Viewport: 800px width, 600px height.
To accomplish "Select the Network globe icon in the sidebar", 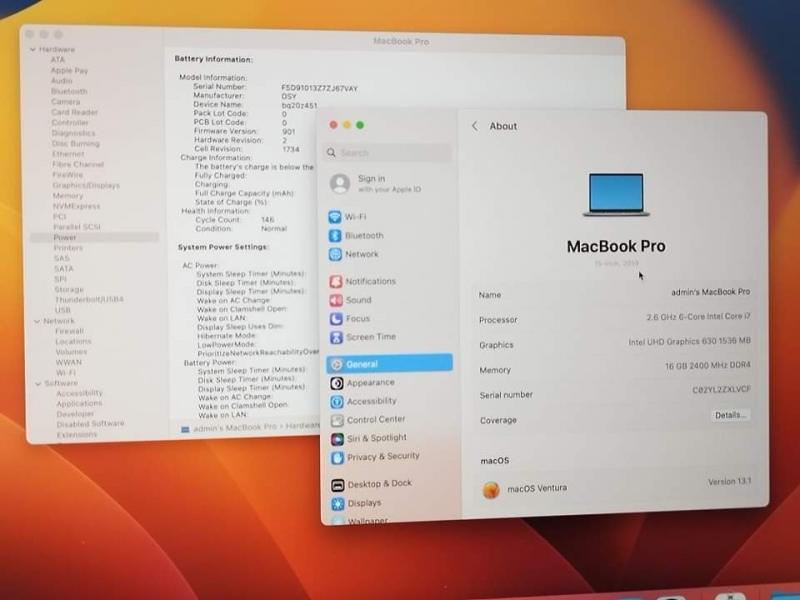I will click(335, 254).
